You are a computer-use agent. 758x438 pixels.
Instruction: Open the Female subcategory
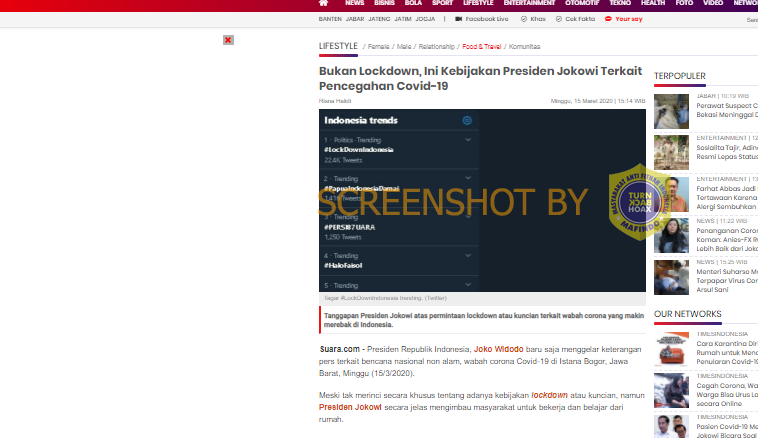tap(378, 46)
